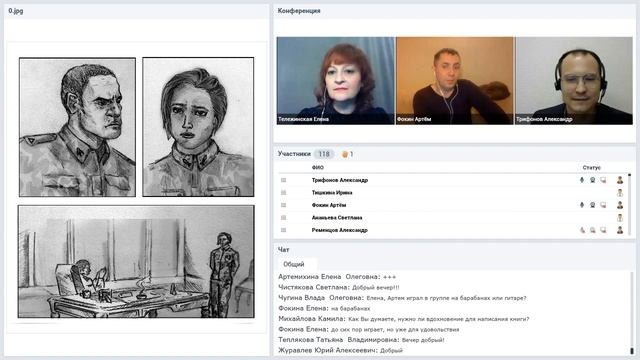The image size is (640, 360).
Task: Select participant name Тишкина Ирина
Action: tap(332, 193)
